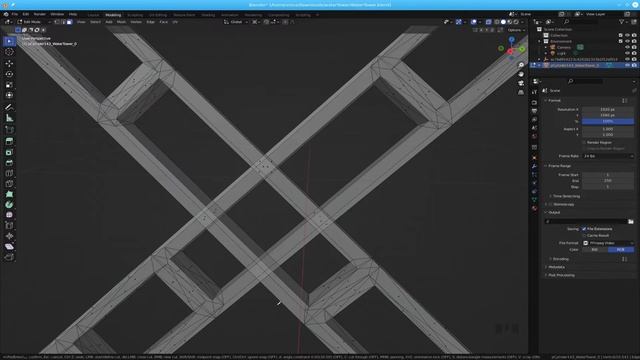Open the Frame Rate dropdown
640x360 pixels.
608,156
